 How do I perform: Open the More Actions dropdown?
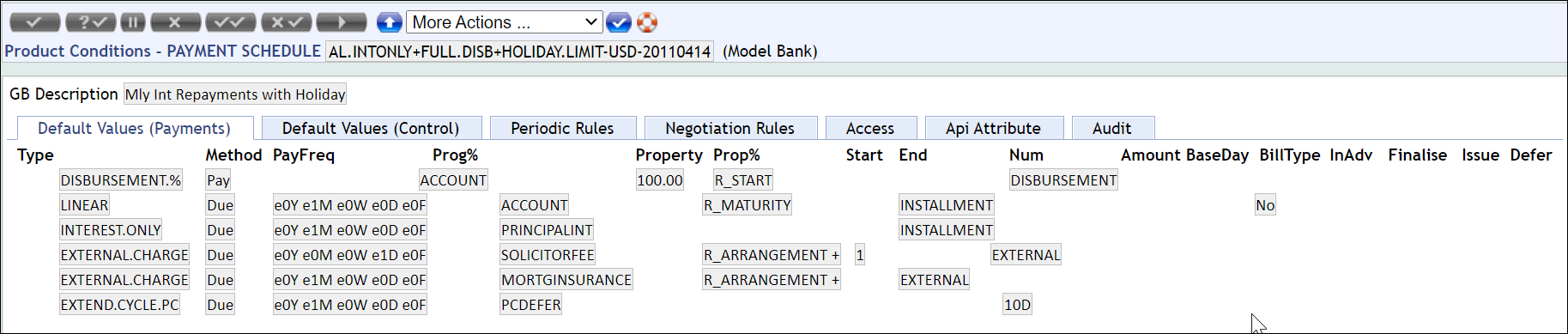(x=505, y=22)
